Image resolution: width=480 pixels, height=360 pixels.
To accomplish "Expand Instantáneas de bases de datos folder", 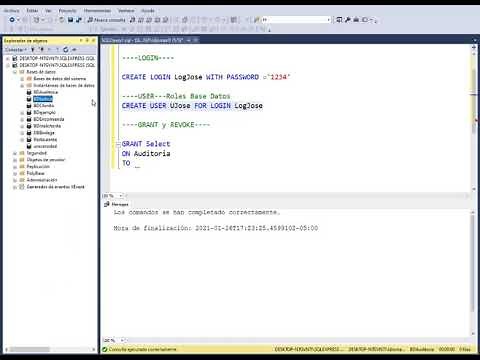I will 22,86.
